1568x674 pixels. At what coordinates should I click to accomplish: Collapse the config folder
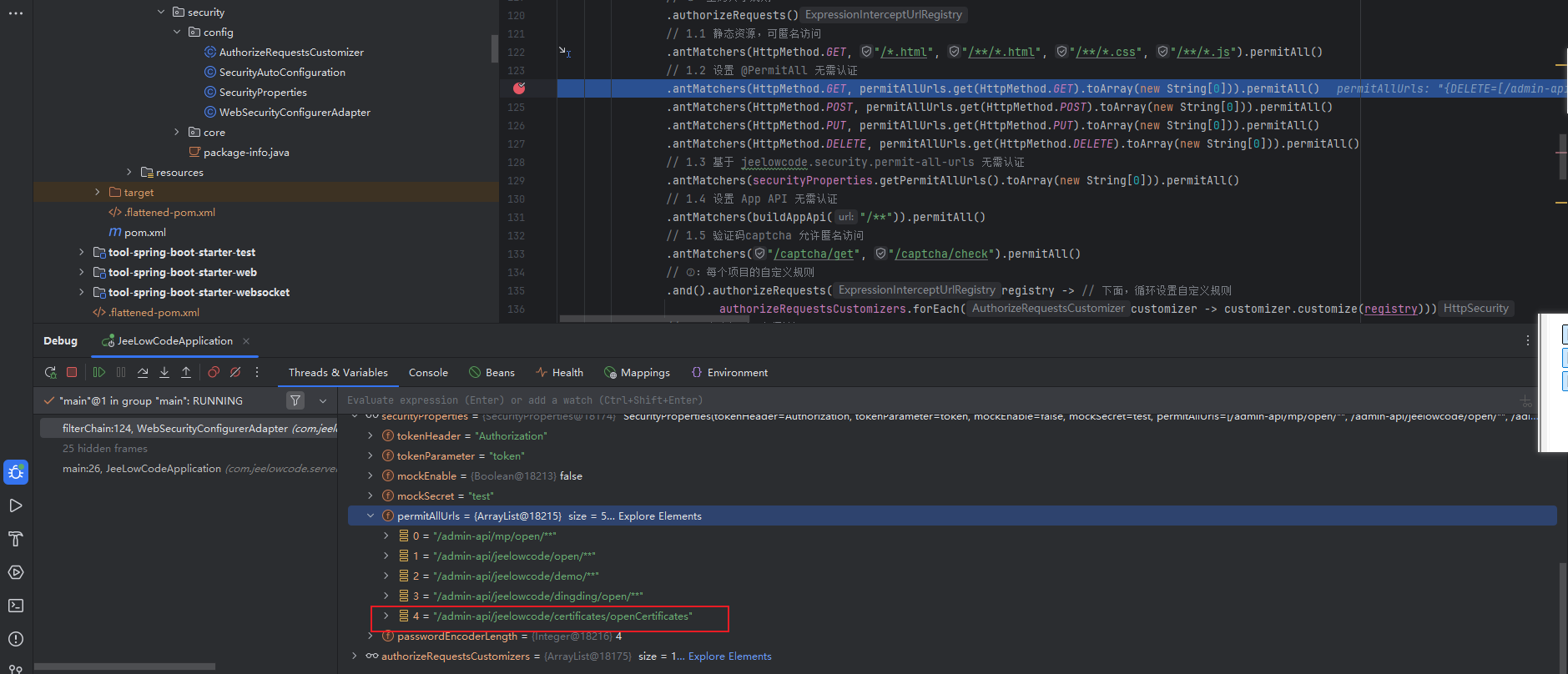[x=177, y=32]
